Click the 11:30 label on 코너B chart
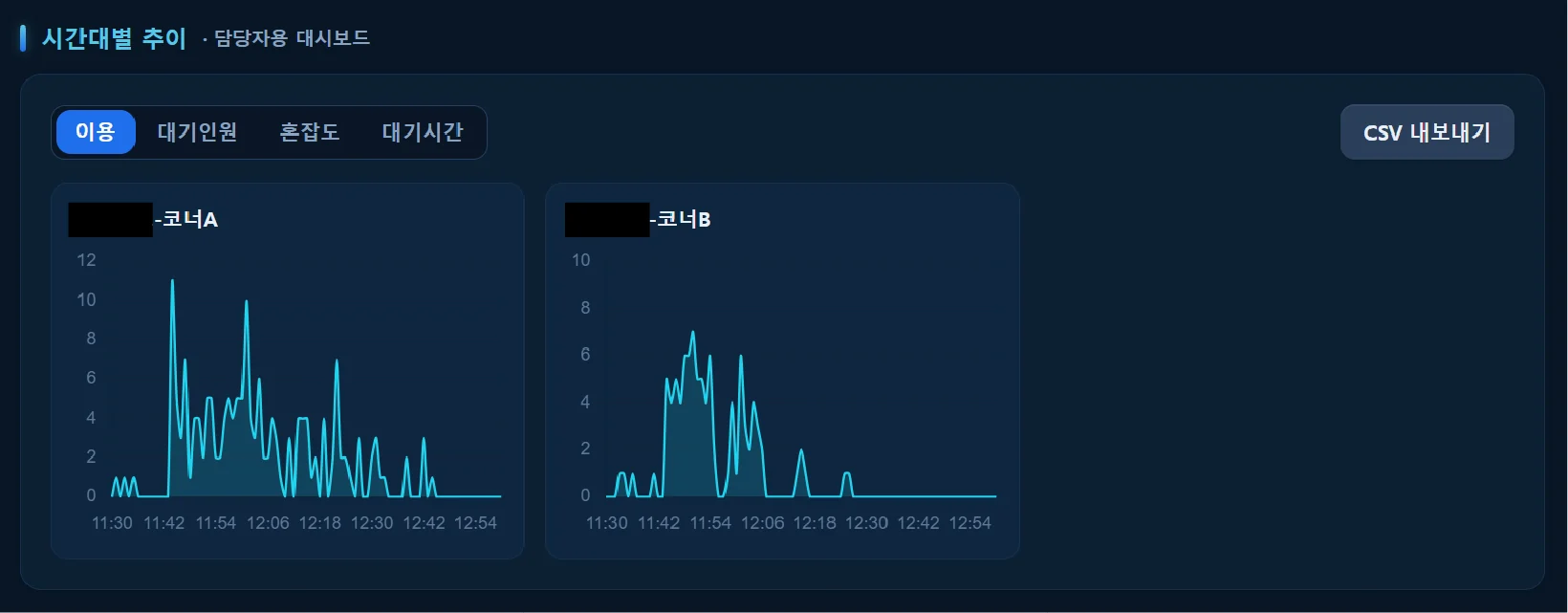The height and width of the screenshot is (613, 1568). [606, 523]
